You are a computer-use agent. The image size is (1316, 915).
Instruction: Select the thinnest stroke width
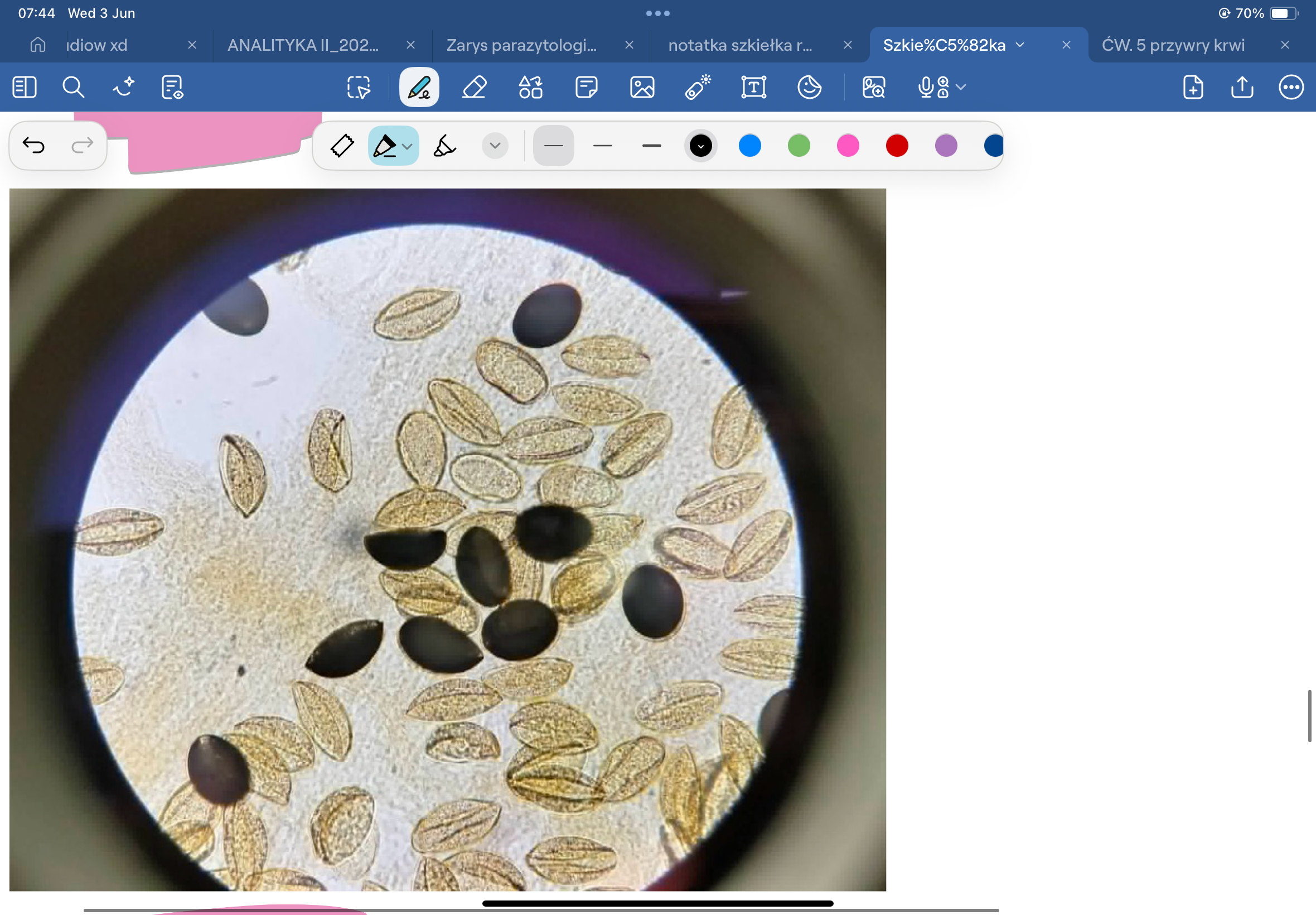(553, 146)
